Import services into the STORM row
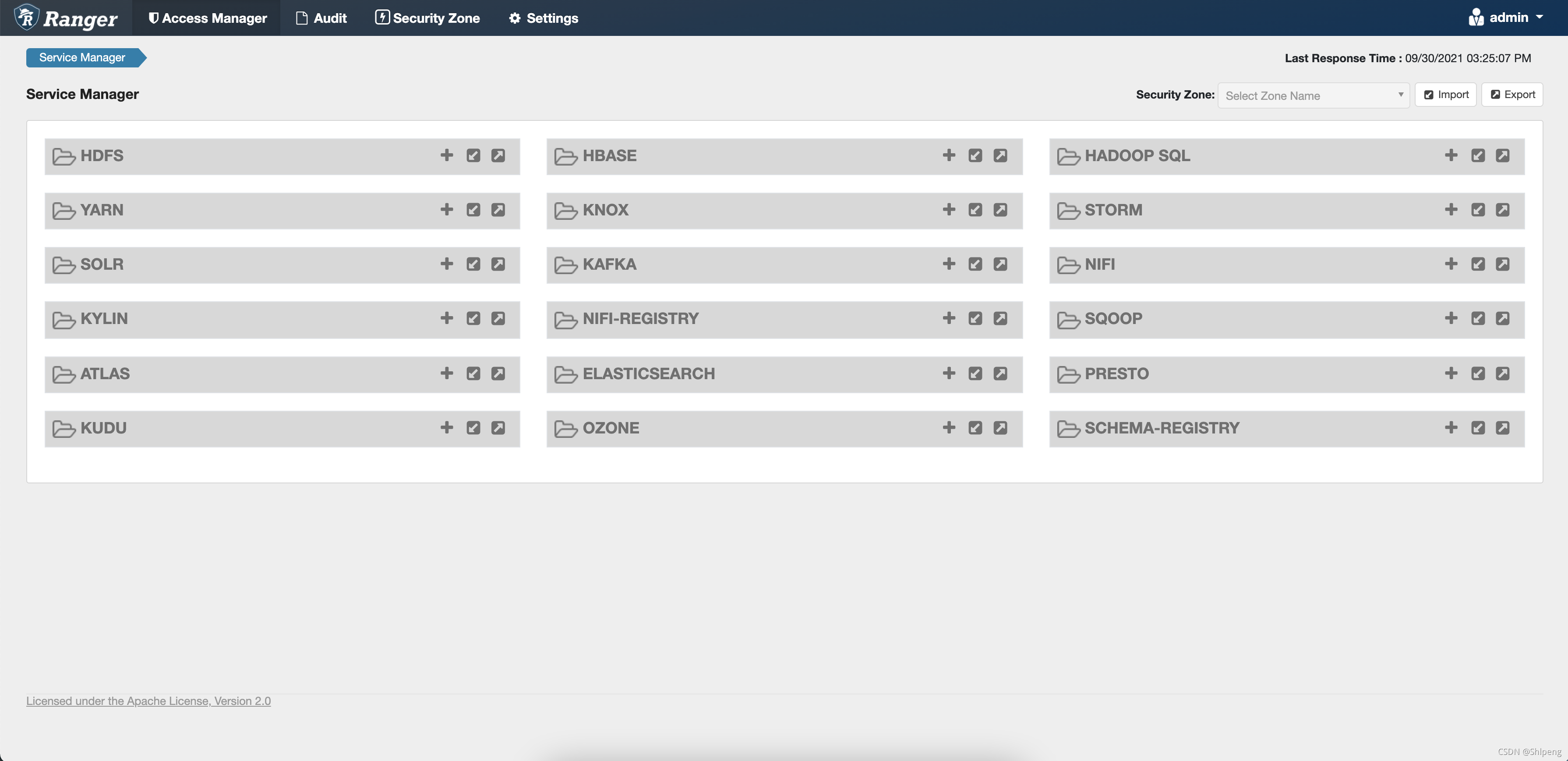 [x=1477, y=210]
